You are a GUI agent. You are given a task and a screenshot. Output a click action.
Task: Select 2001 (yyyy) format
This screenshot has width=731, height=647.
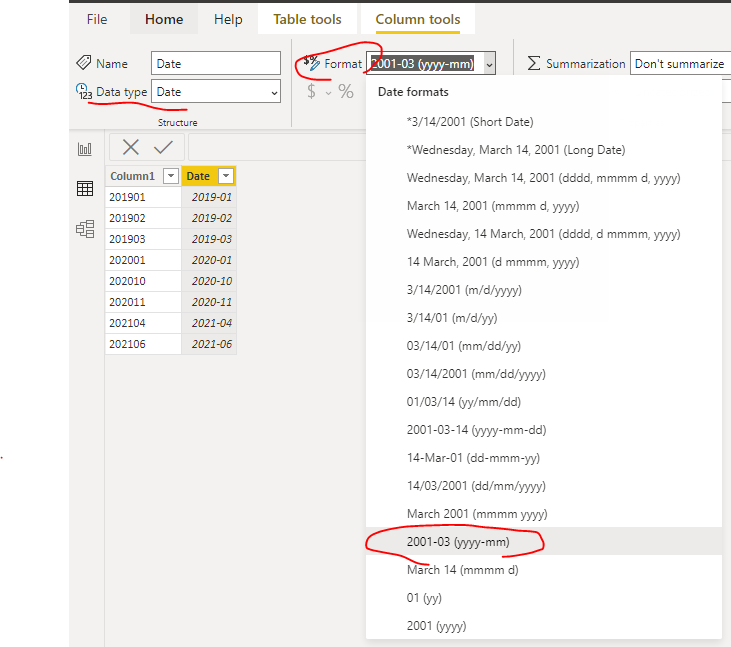(544, 625)
